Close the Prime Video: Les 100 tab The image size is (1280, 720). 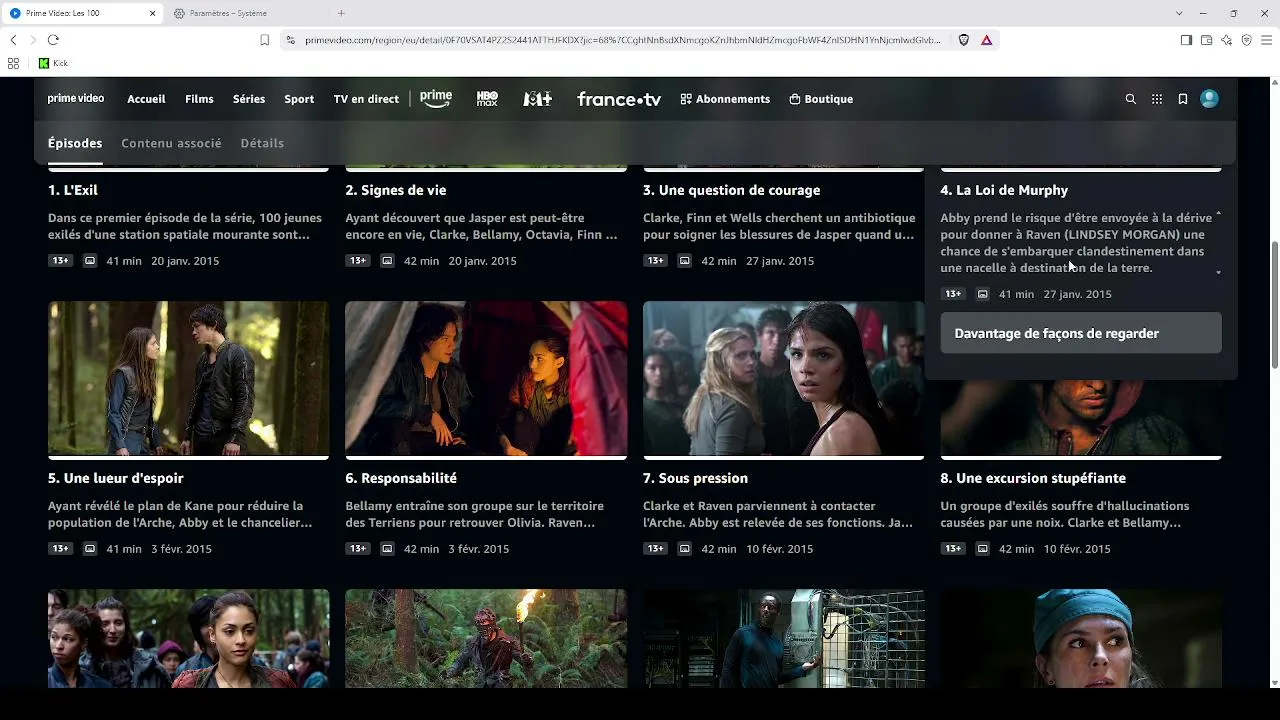152,13
